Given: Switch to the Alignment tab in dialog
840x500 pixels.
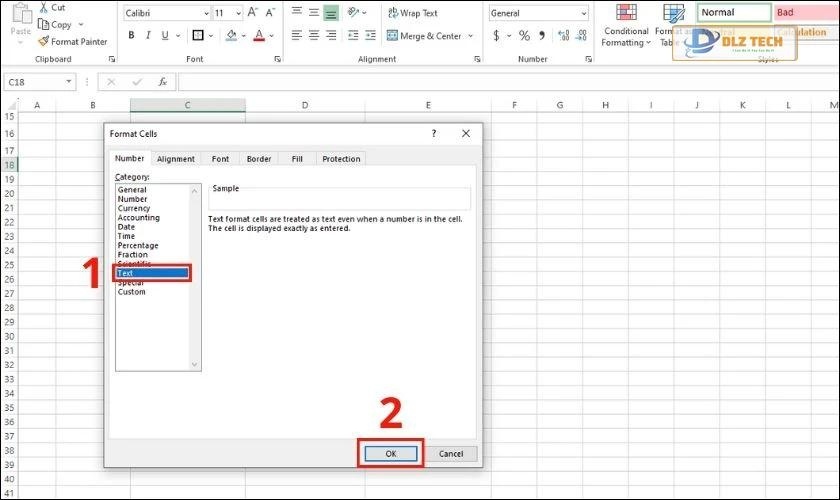Looking at the screenshot, I should [176, 159].
